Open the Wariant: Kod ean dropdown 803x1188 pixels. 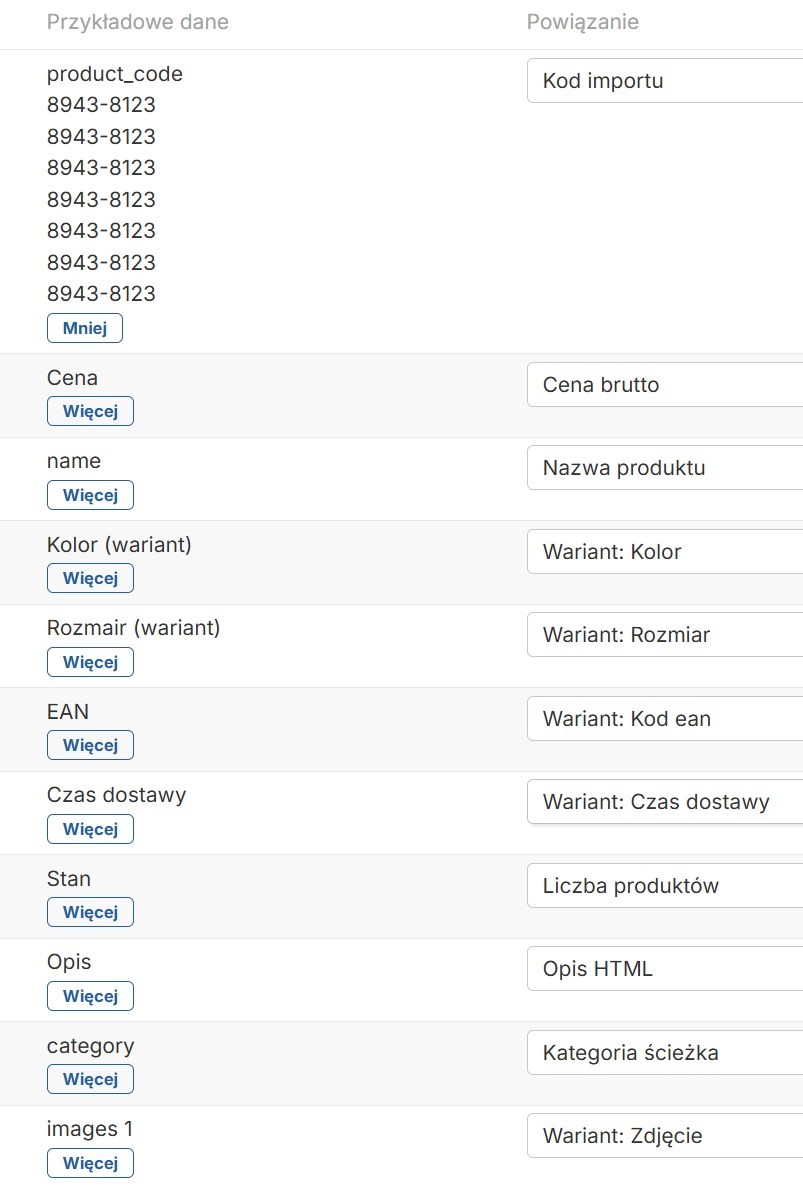[665, 719]
